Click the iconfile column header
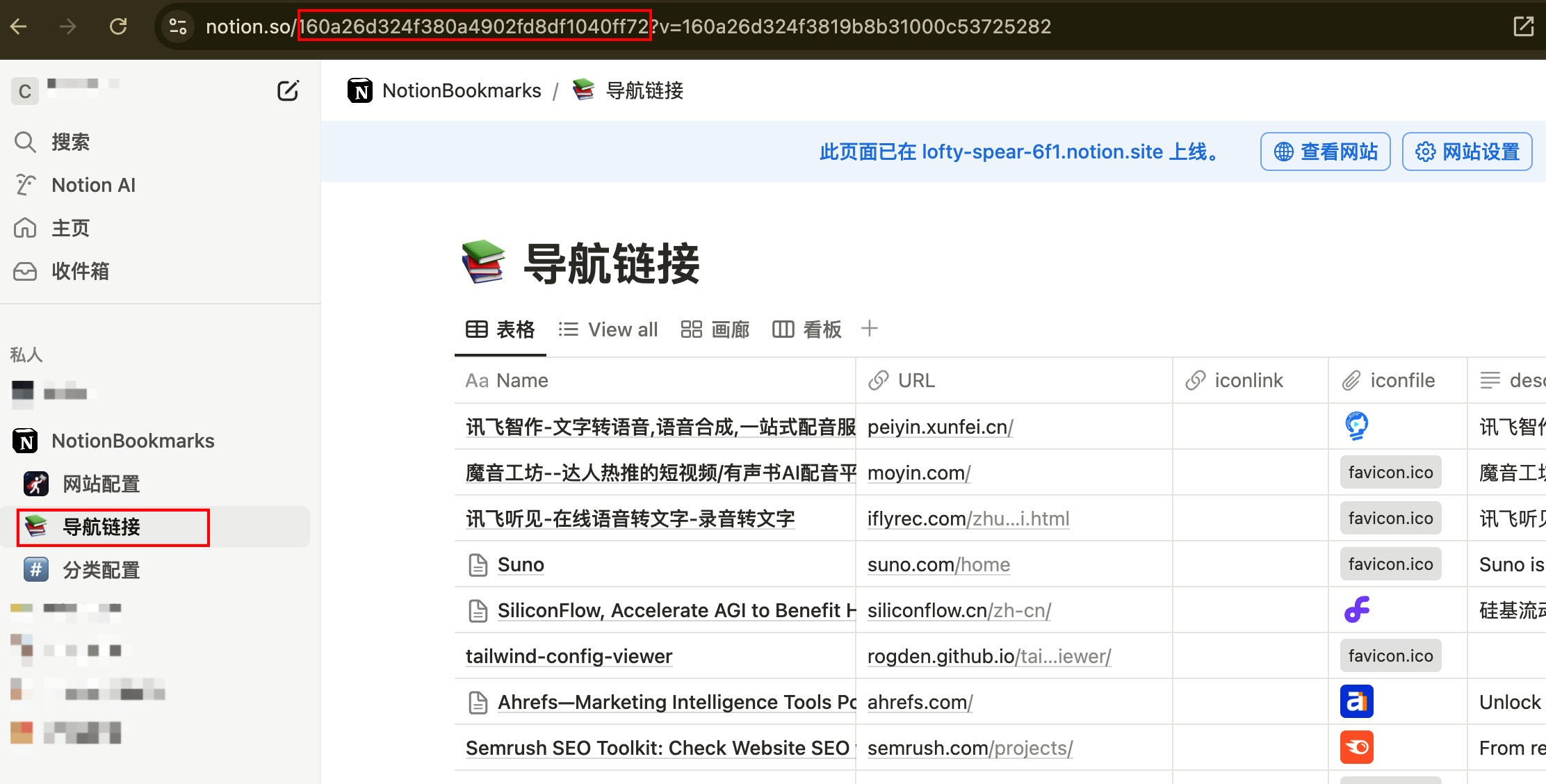Screen dimensions: 1546x784 click(1398, 380)
